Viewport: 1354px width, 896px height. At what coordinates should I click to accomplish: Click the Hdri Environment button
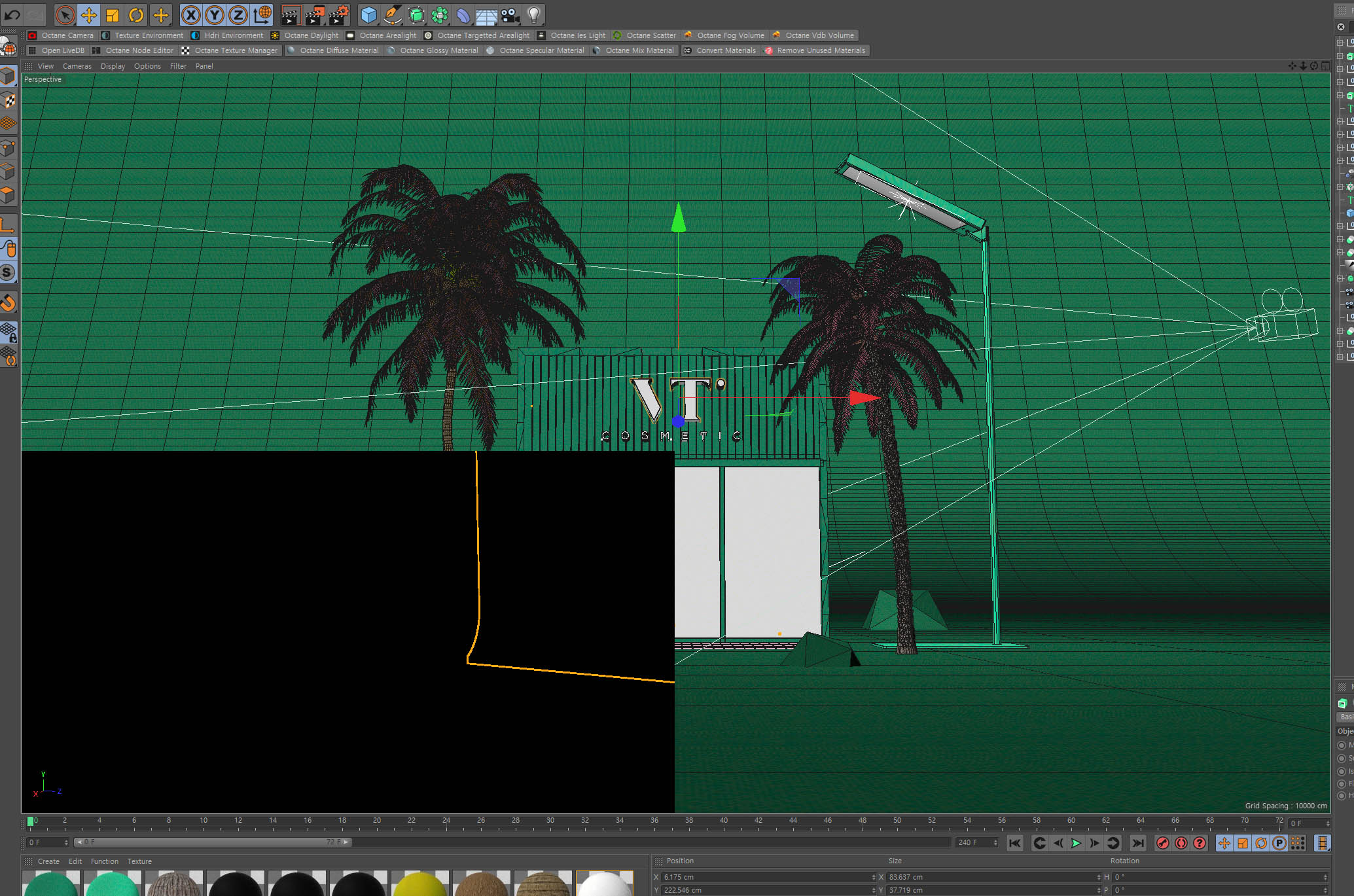tap(227, 35)
